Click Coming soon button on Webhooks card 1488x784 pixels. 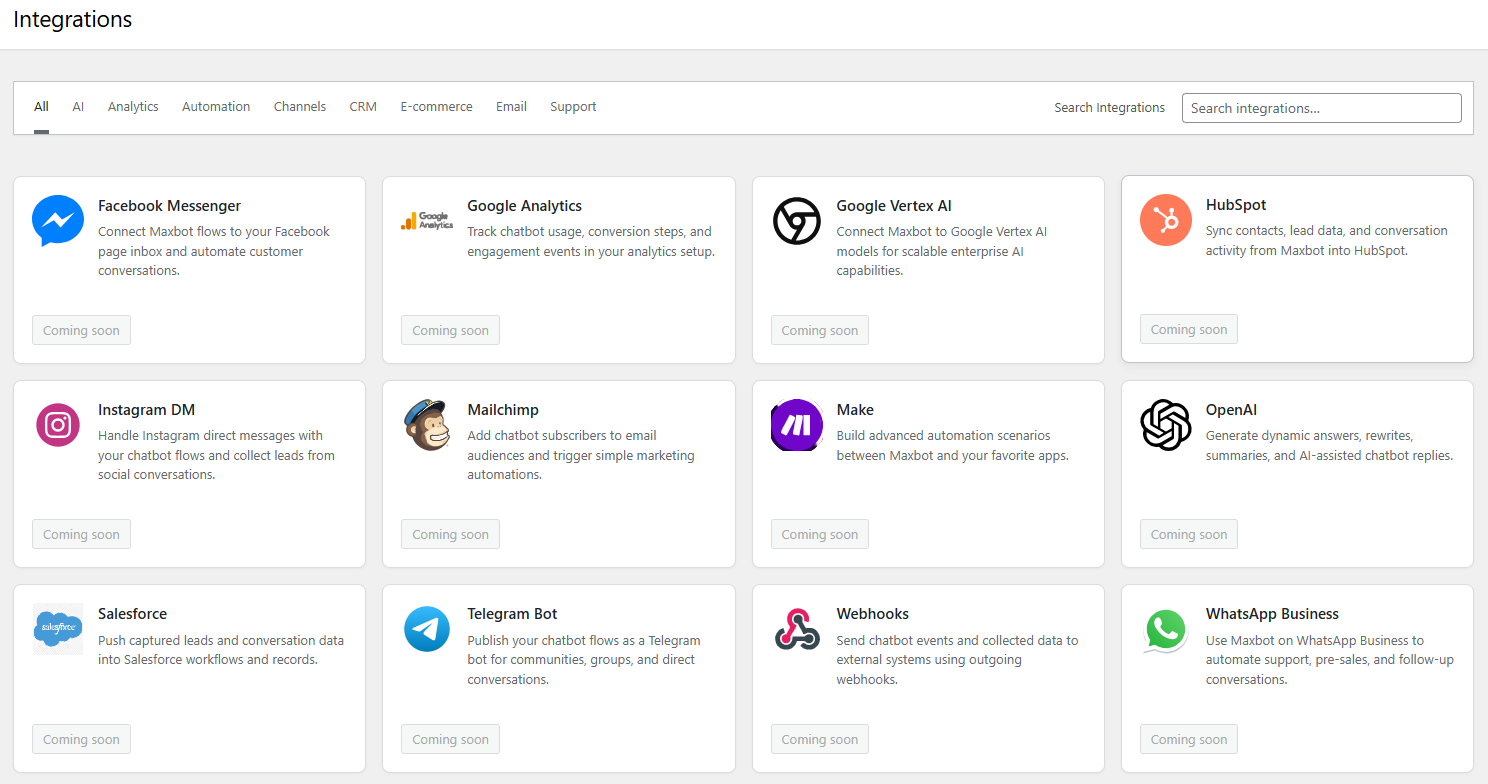tap(819, 740)
